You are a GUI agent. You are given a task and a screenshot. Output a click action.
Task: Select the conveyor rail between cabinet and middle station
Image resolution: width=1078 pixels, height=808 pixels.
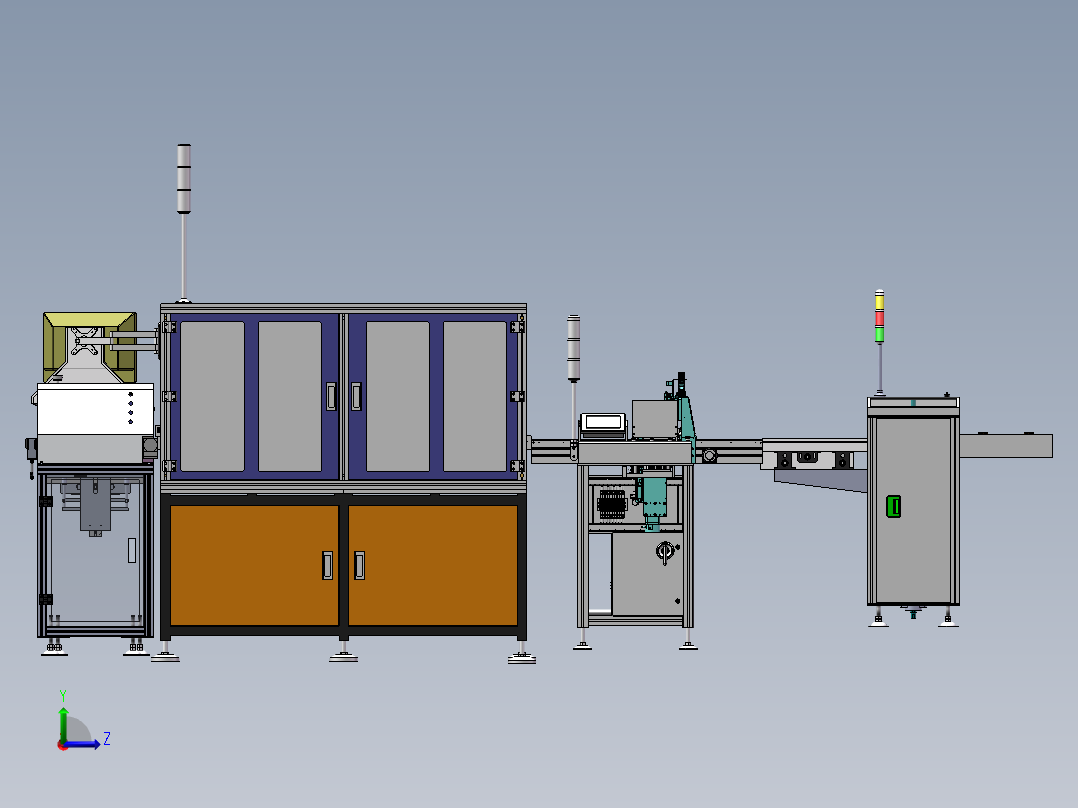(x=552, y=451)
